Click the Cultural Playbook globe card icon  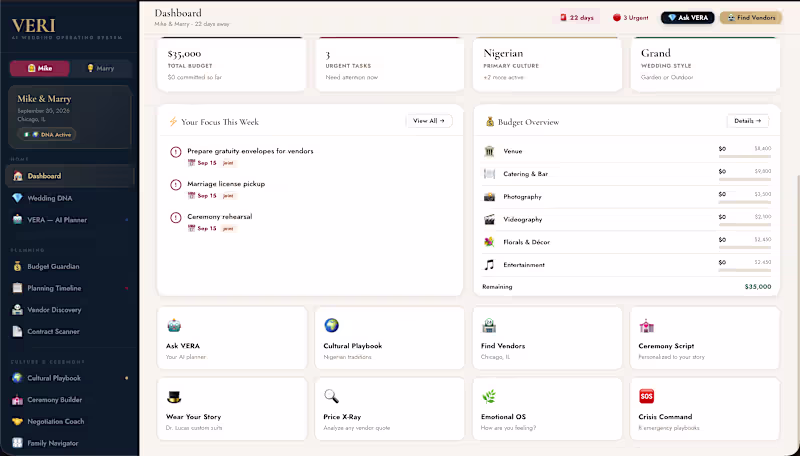coord(332,325)
